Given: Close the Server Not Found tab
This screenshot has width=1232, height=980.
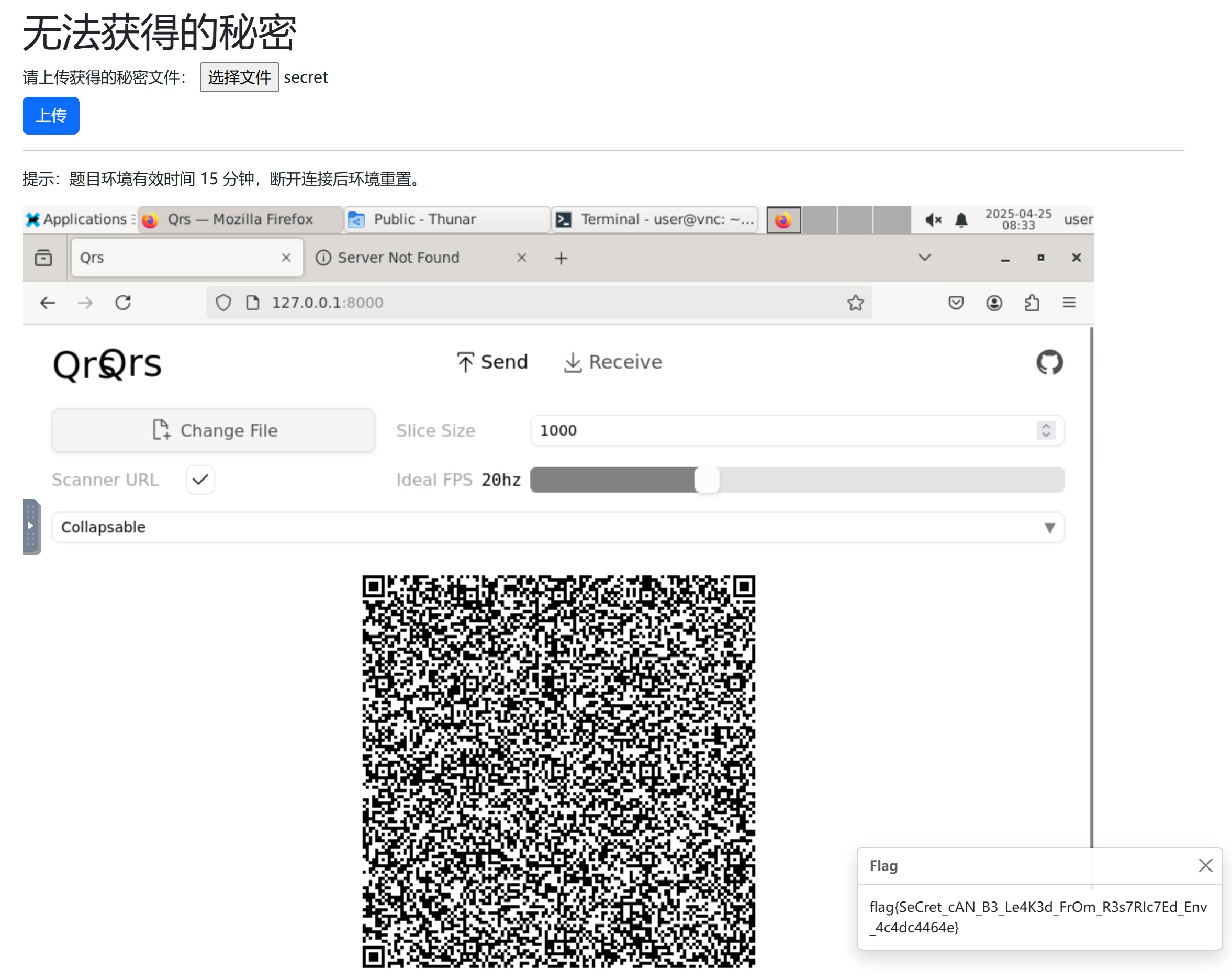Looking at the screenshot, I should tap(521, 258).
